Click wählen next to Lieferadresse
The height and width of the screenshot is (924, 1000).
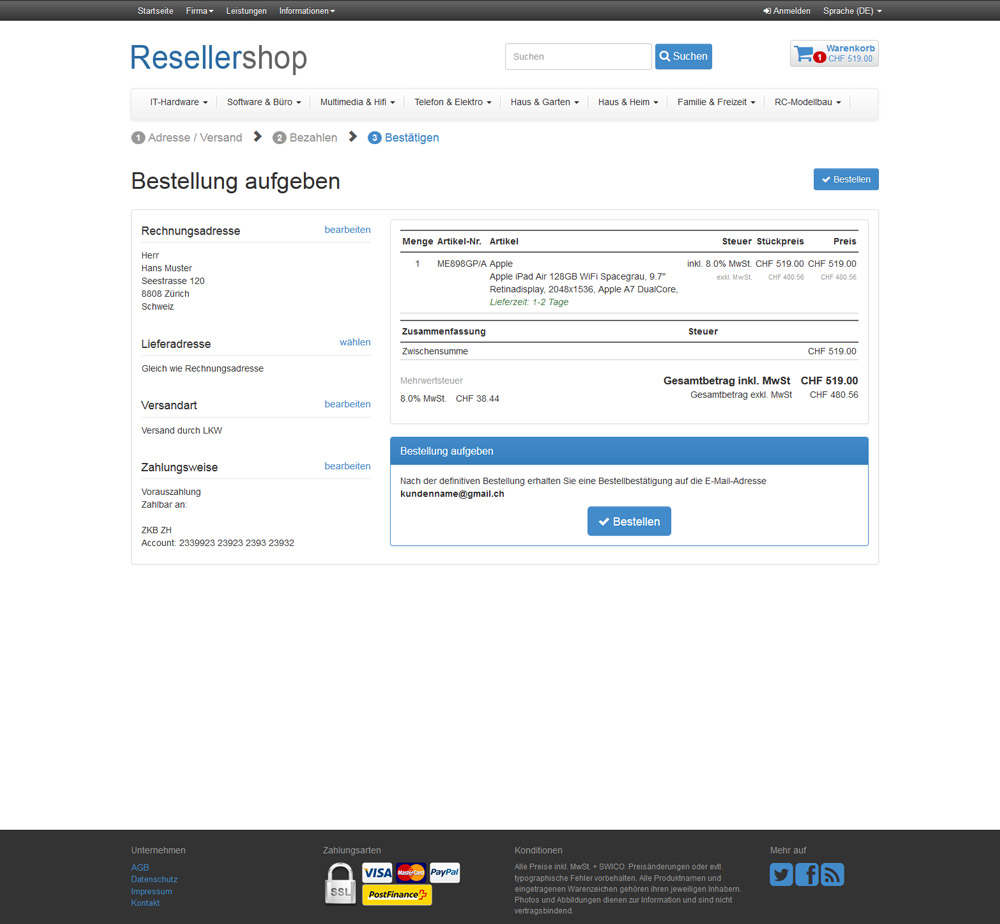[x=355, y=342]
